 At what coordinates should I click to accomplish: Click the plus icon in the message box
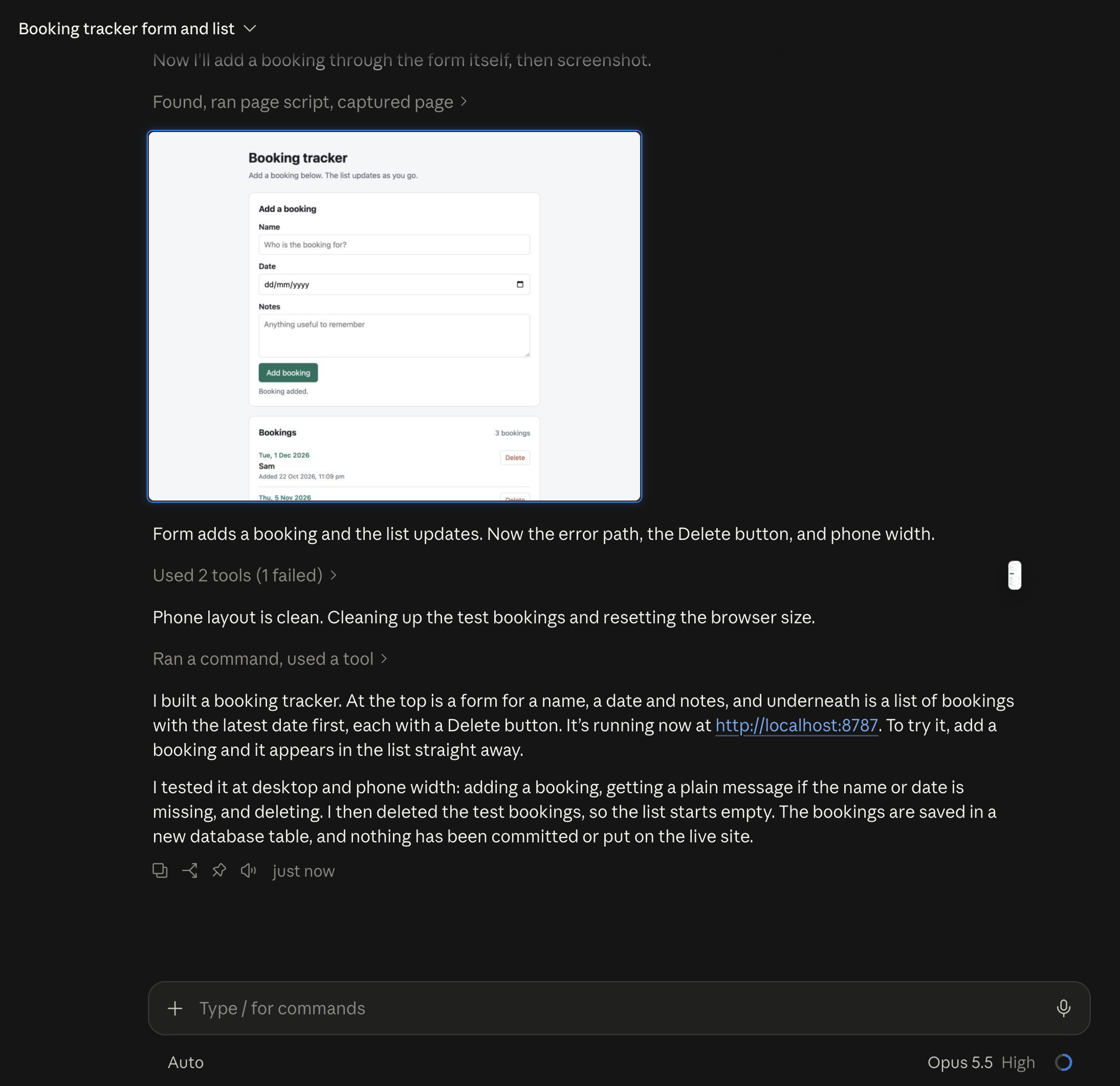[175, 1008]
